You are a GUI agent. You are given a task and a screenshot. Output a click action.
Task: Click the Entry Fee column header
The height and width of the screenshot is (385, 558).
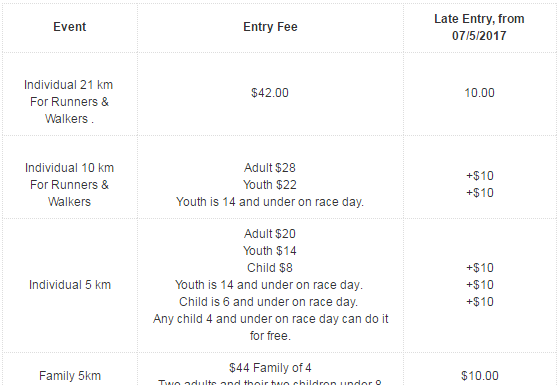[x=270, y=27]
